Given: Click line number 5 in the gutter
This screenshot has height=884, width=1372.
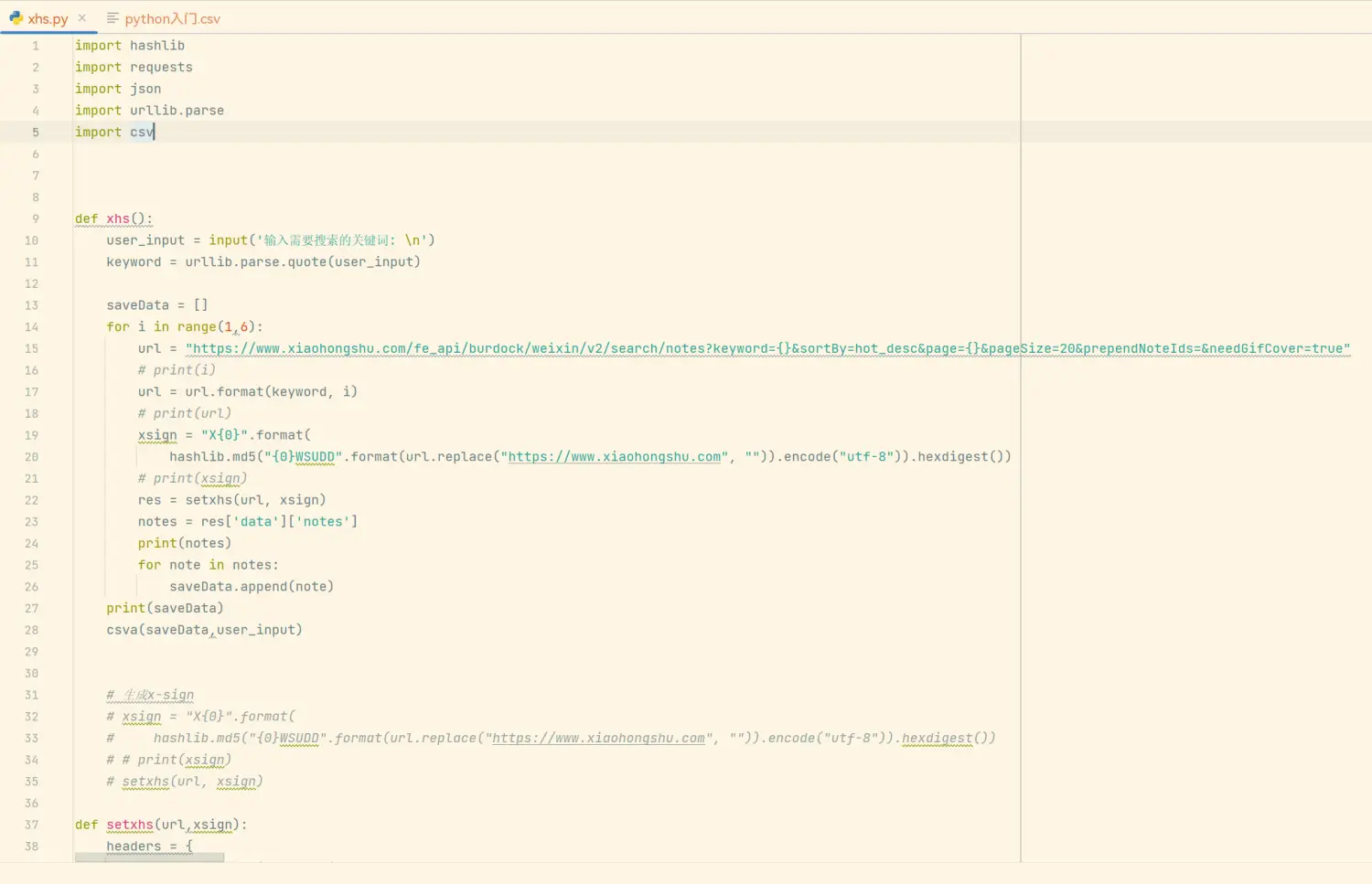Looking at the screenshot, I should [x=36, y=132].
